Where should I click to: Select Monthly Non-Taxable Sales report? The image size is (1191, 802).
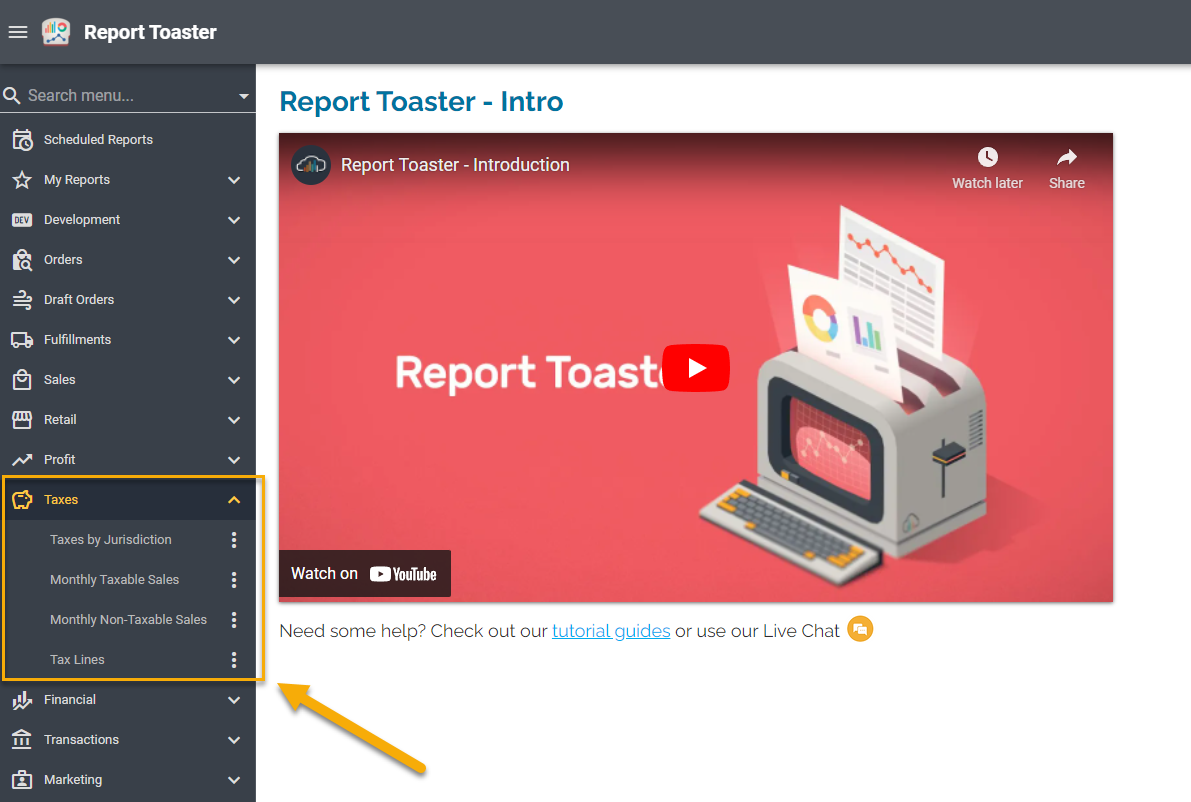coord(128,620)
